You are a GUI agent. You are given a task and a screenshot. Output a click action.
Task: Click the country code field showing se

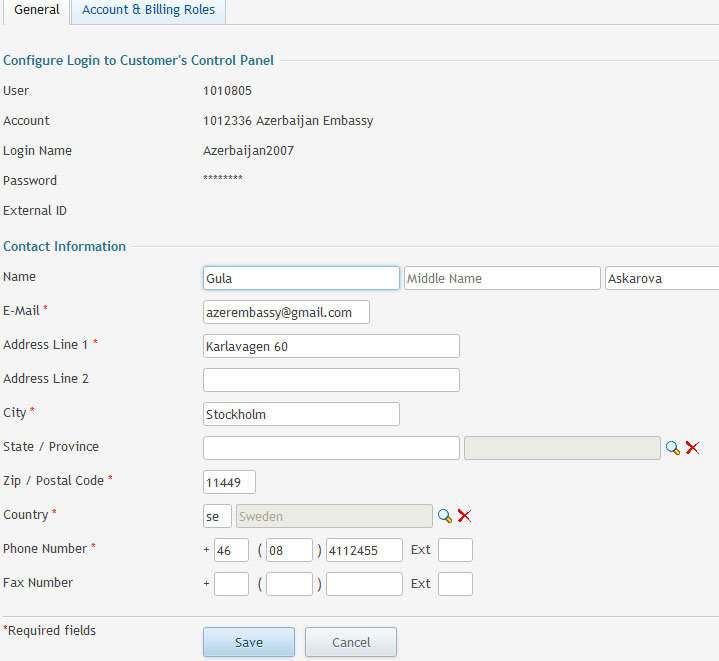click(216, 516)
